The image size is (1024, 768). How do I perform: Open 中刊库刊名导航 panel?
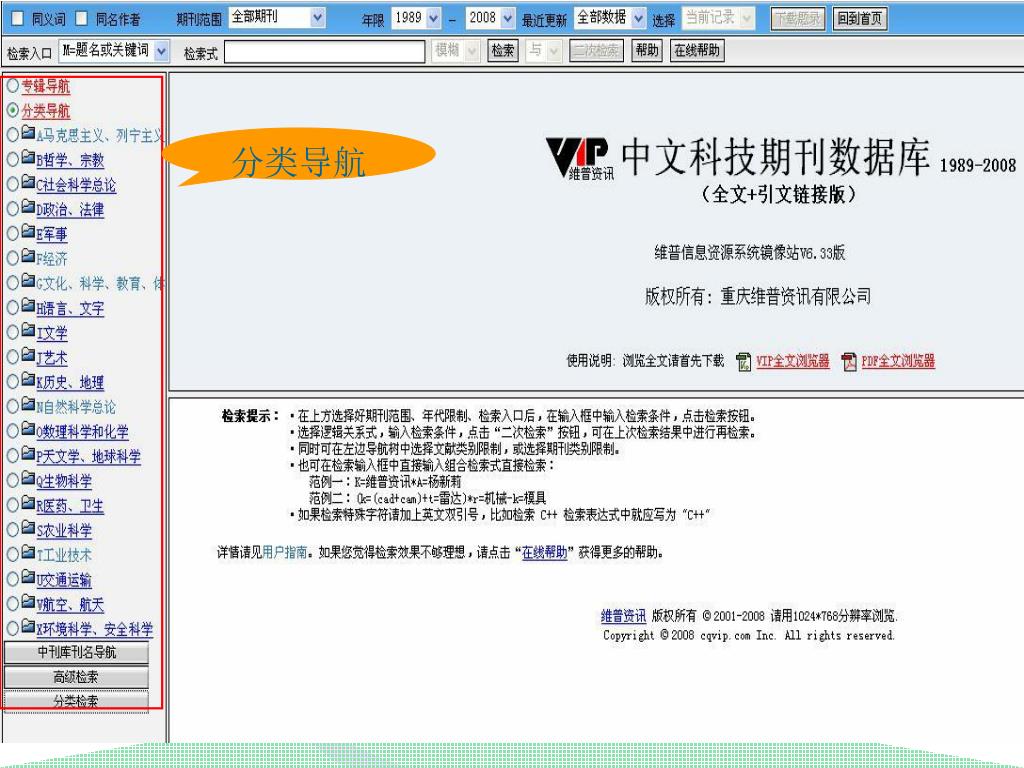tap(76, 652)
